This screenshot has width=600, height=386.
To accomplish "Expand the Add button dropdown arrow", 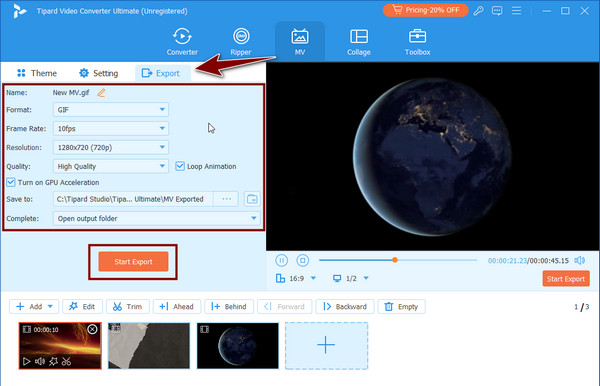I will [x=50, y=306].
